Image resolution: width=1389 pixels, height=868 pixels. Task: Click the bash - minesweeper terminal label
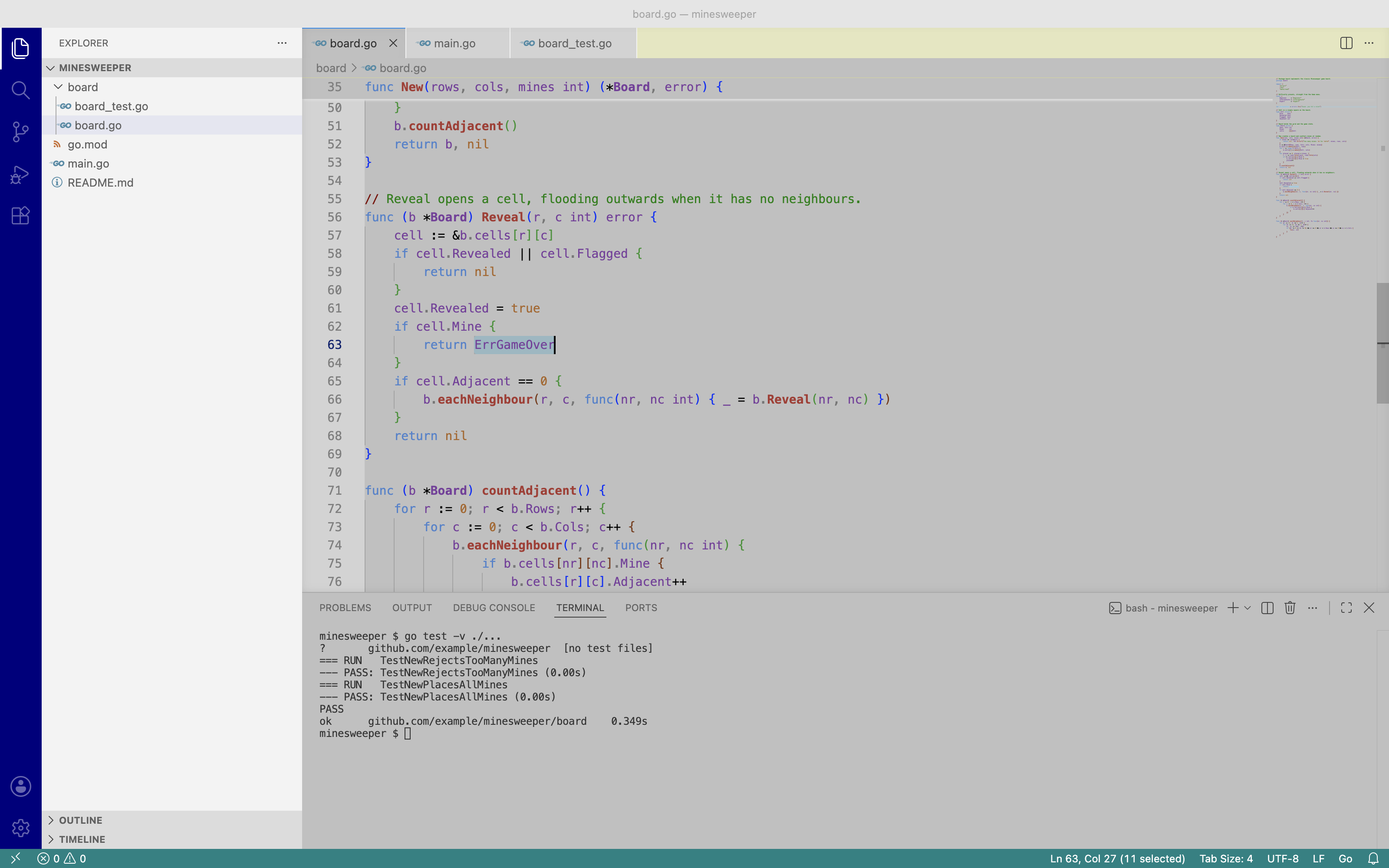pyautogui.click(x=1163, y=608)
